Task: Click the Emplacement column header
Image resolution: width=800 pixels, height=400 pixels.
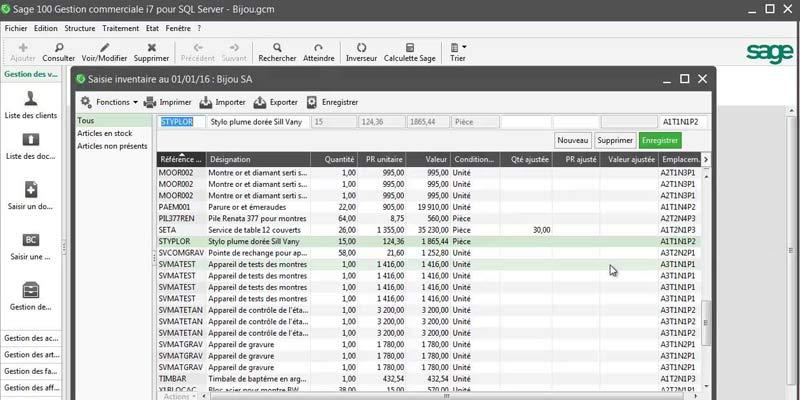Action: (x=679, y=159)
